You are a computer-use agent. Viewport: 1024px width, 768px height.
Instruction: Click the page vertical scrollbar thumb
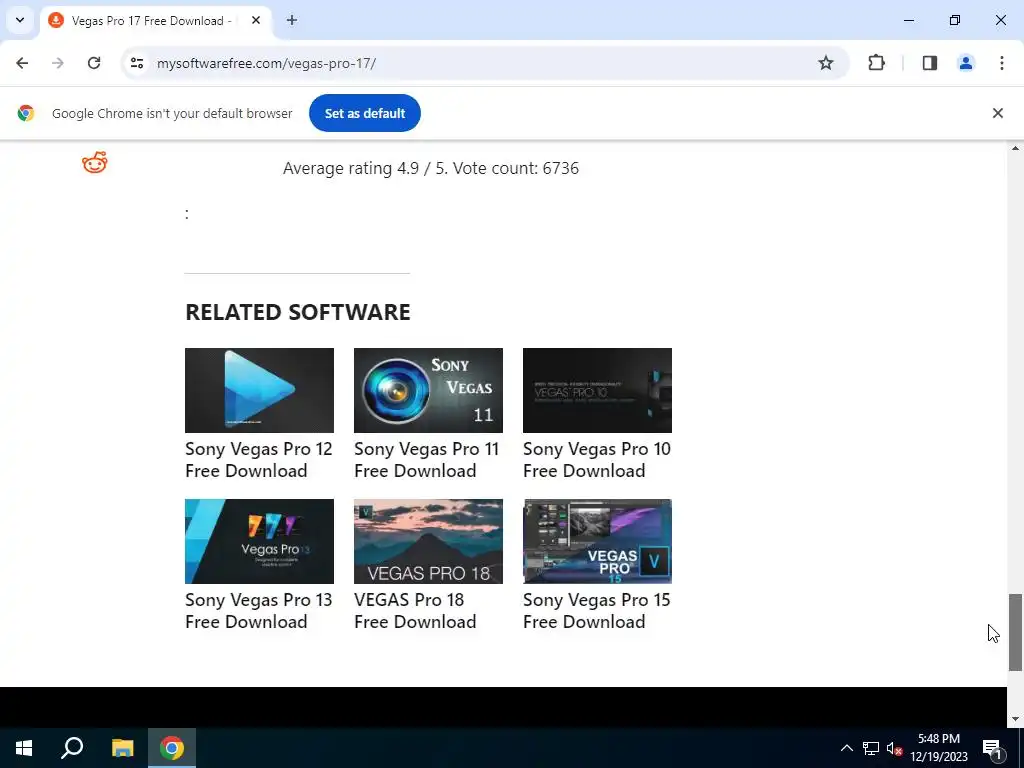pos(1015,632)
